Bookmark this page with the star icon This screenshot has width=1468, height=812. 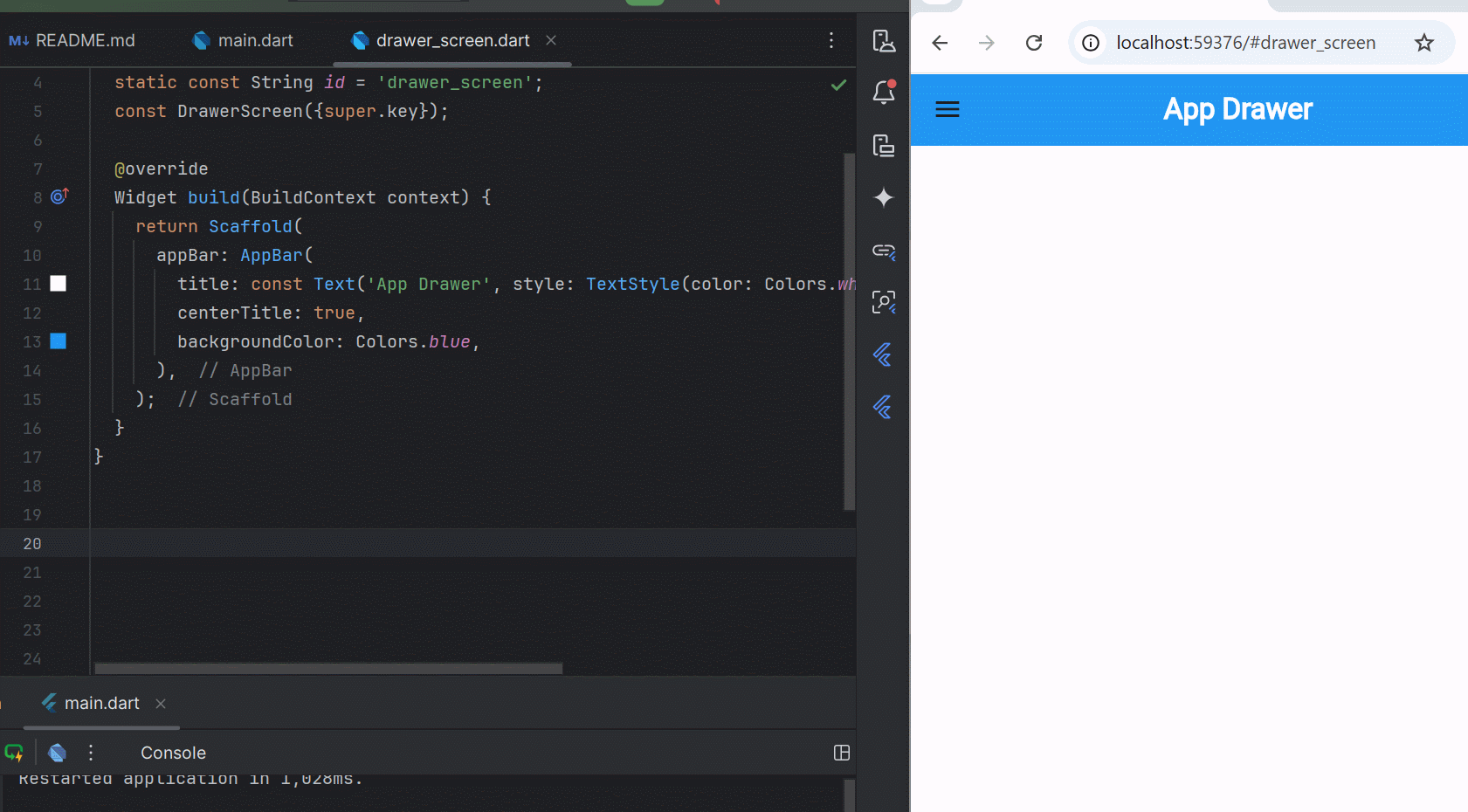(x=1424, y=43)
